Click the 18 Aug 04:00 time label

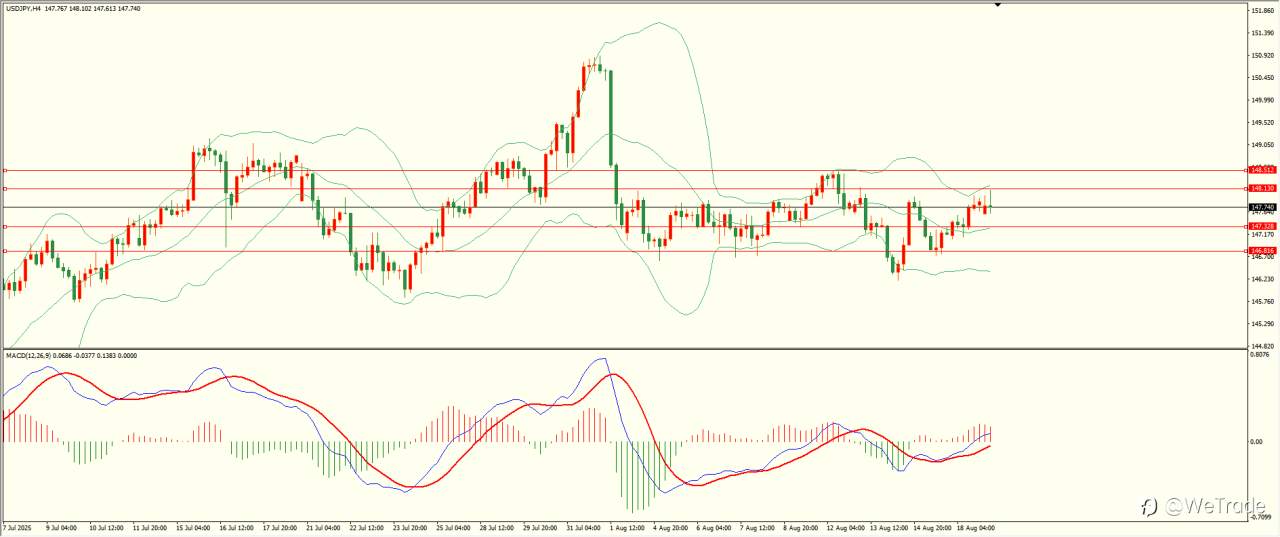[976, 527]
